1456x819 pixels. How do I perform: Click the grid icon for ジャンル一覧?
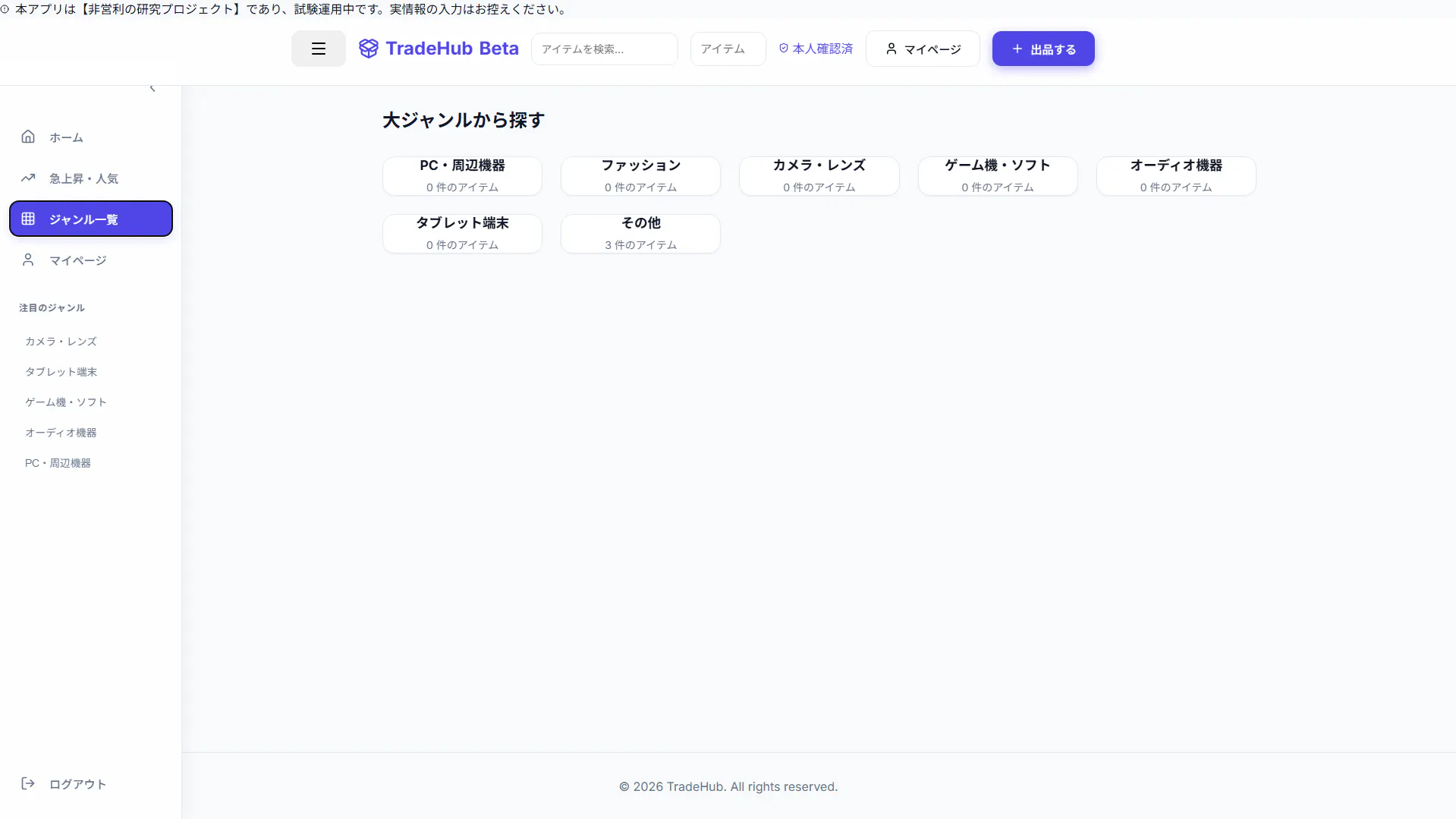[28, 219]
